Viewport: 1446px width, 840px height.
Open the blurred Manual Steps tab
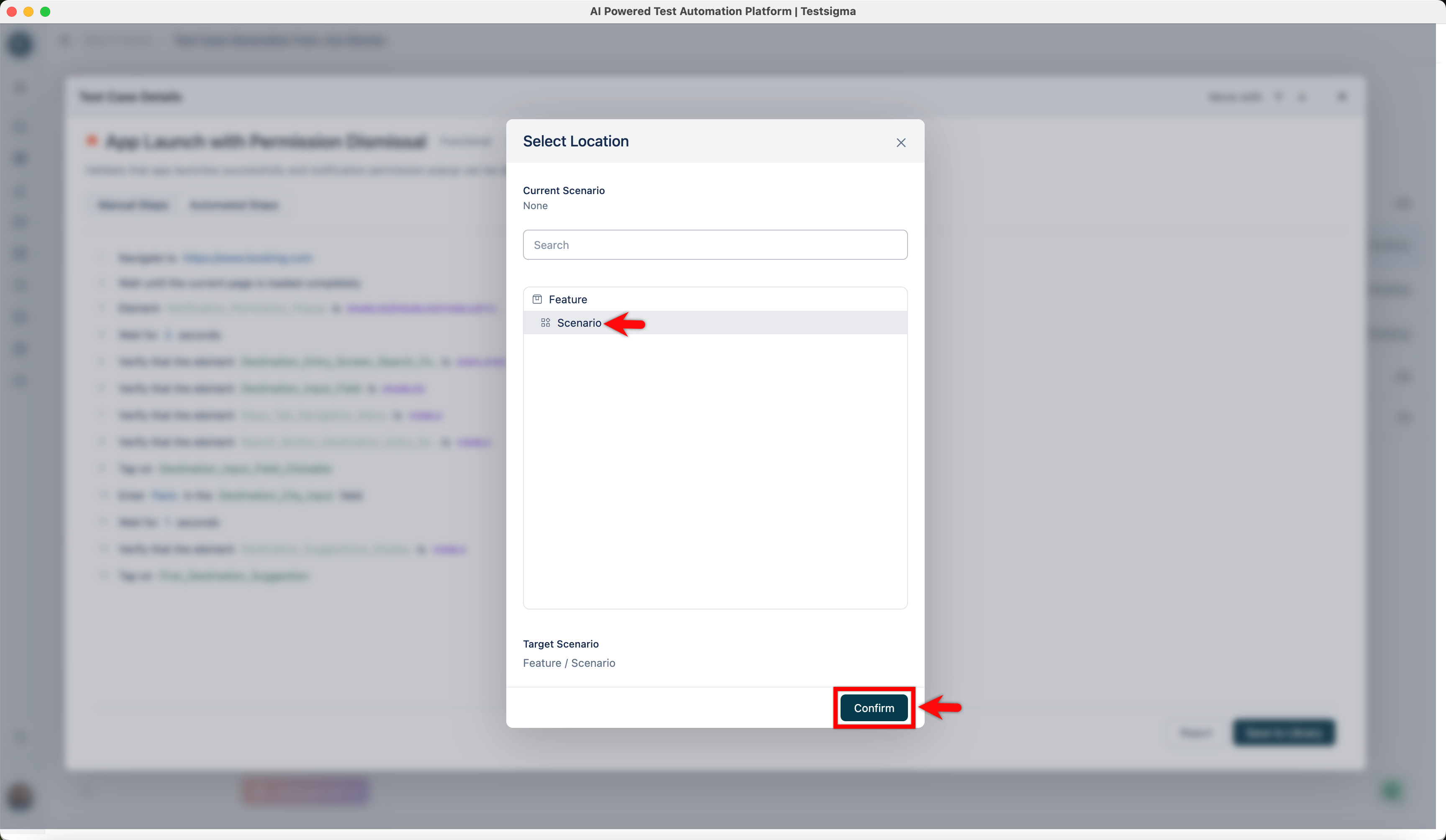point(133,205)
